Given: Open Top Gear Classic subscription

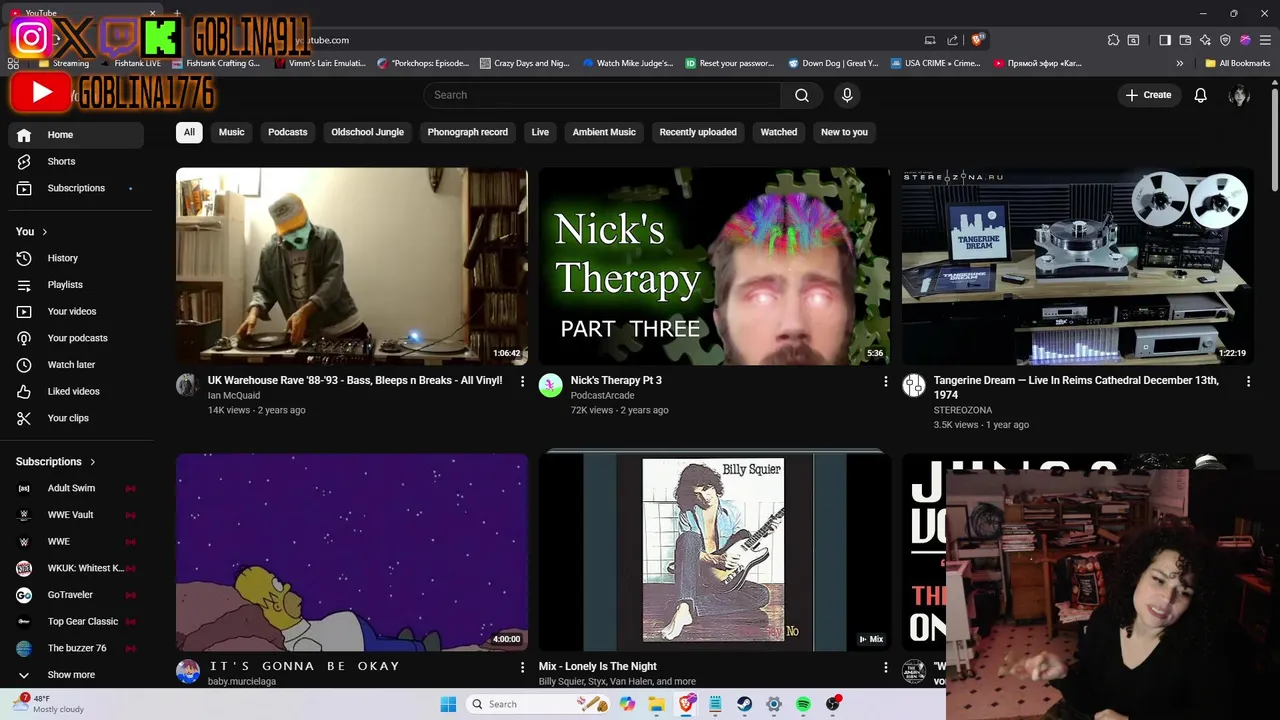Looking at the screenshot, I should [76, 621].
